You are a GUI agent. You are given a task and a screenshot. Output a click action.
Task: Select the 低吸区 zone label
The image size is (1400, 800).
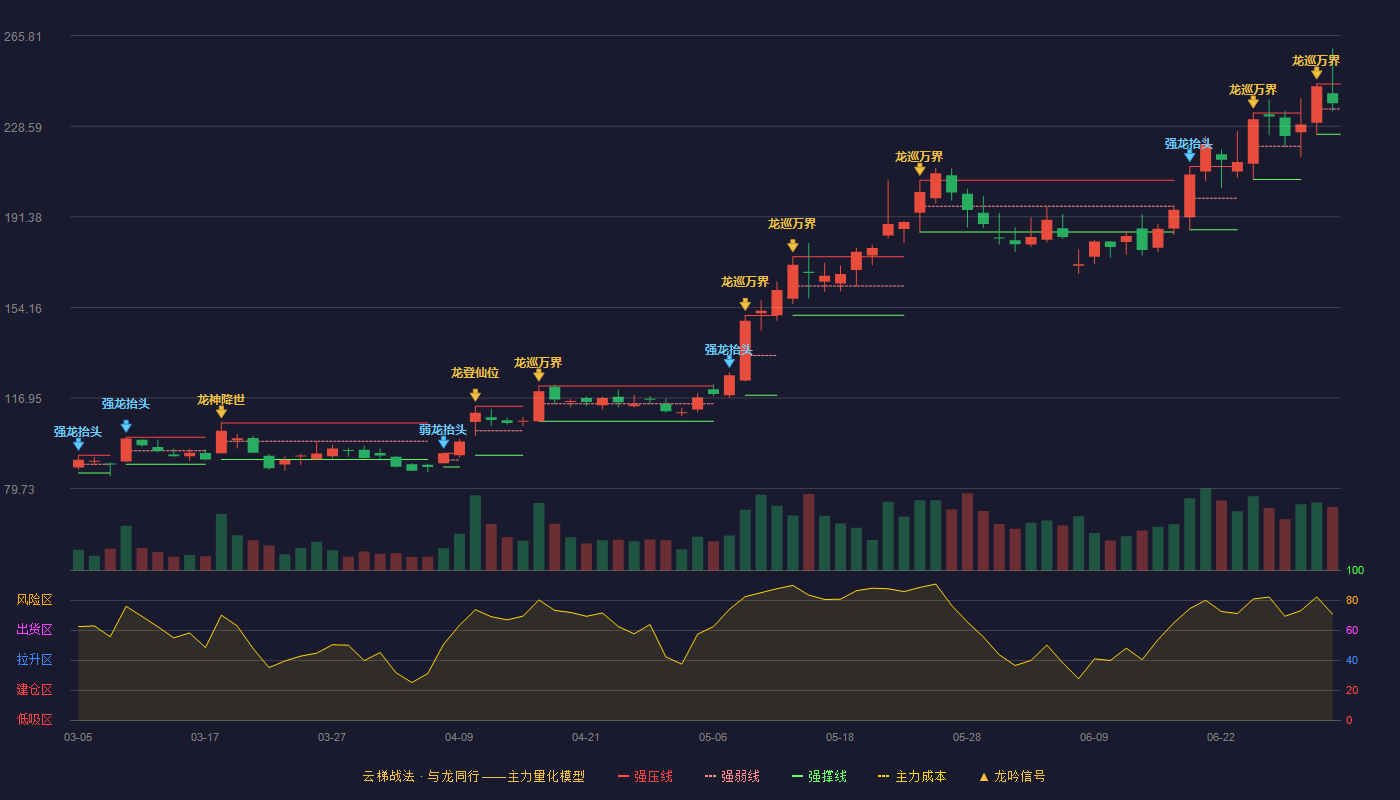[35, 719]
